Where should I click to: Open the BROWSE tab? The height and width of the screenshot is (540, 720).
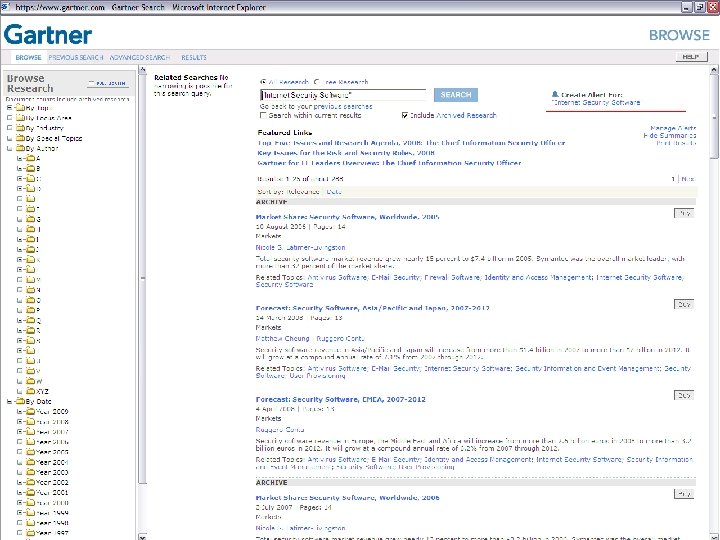28,57
